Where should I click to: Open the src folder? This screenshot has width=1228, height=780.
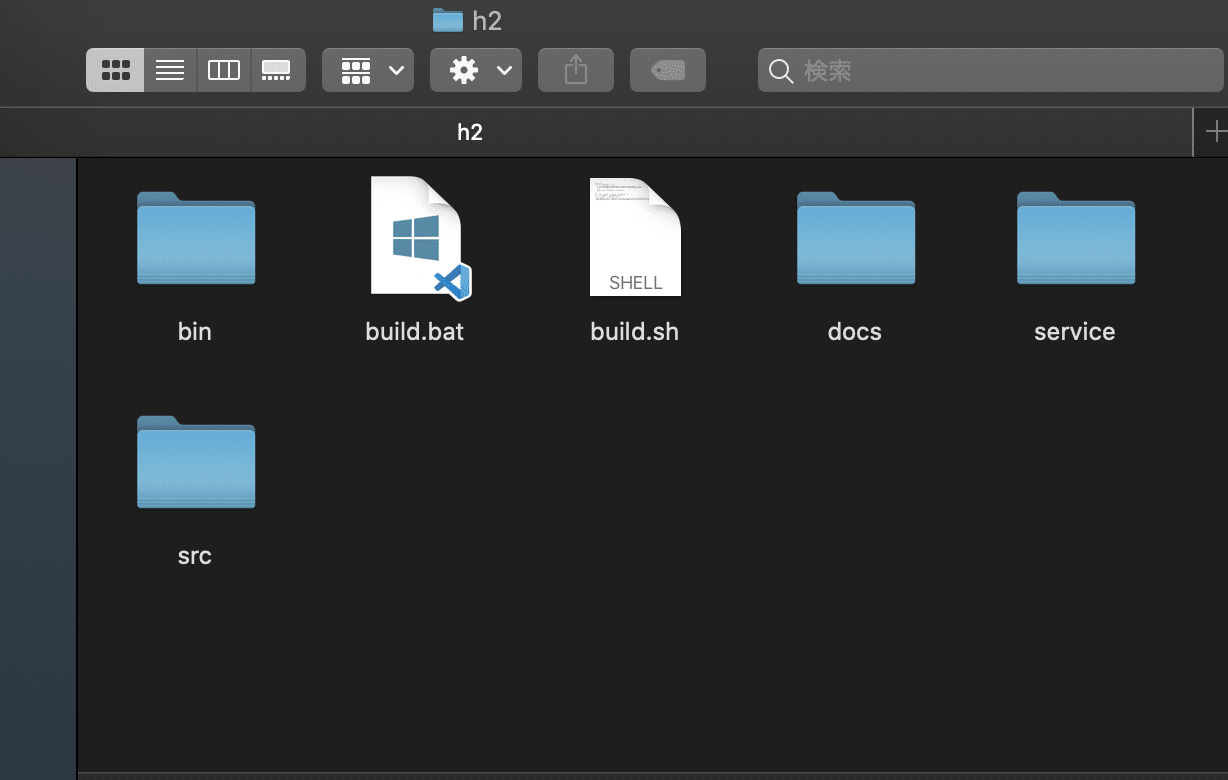[x=195, y=462]
